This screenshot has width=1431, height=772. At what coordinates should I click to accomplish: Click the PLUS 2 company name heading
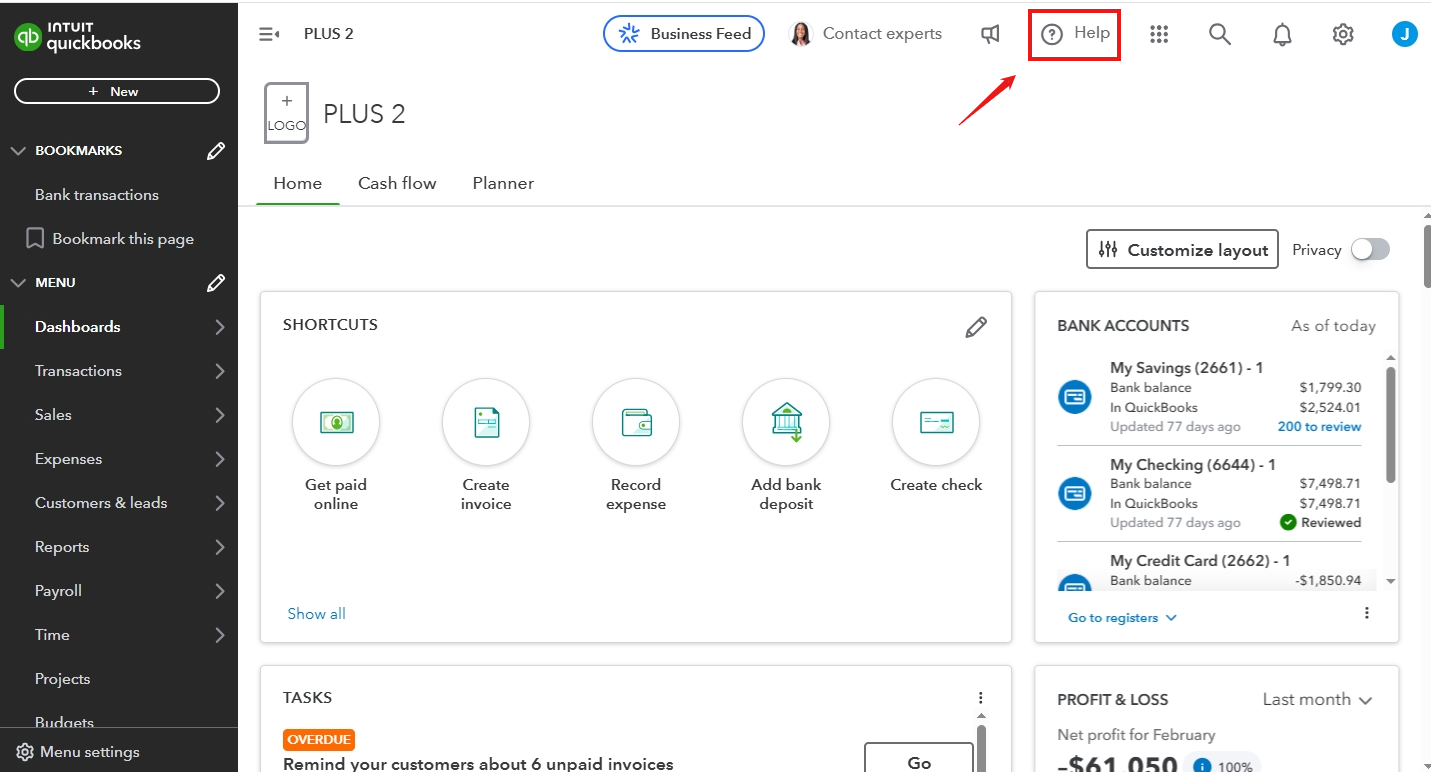click(364, 114)
